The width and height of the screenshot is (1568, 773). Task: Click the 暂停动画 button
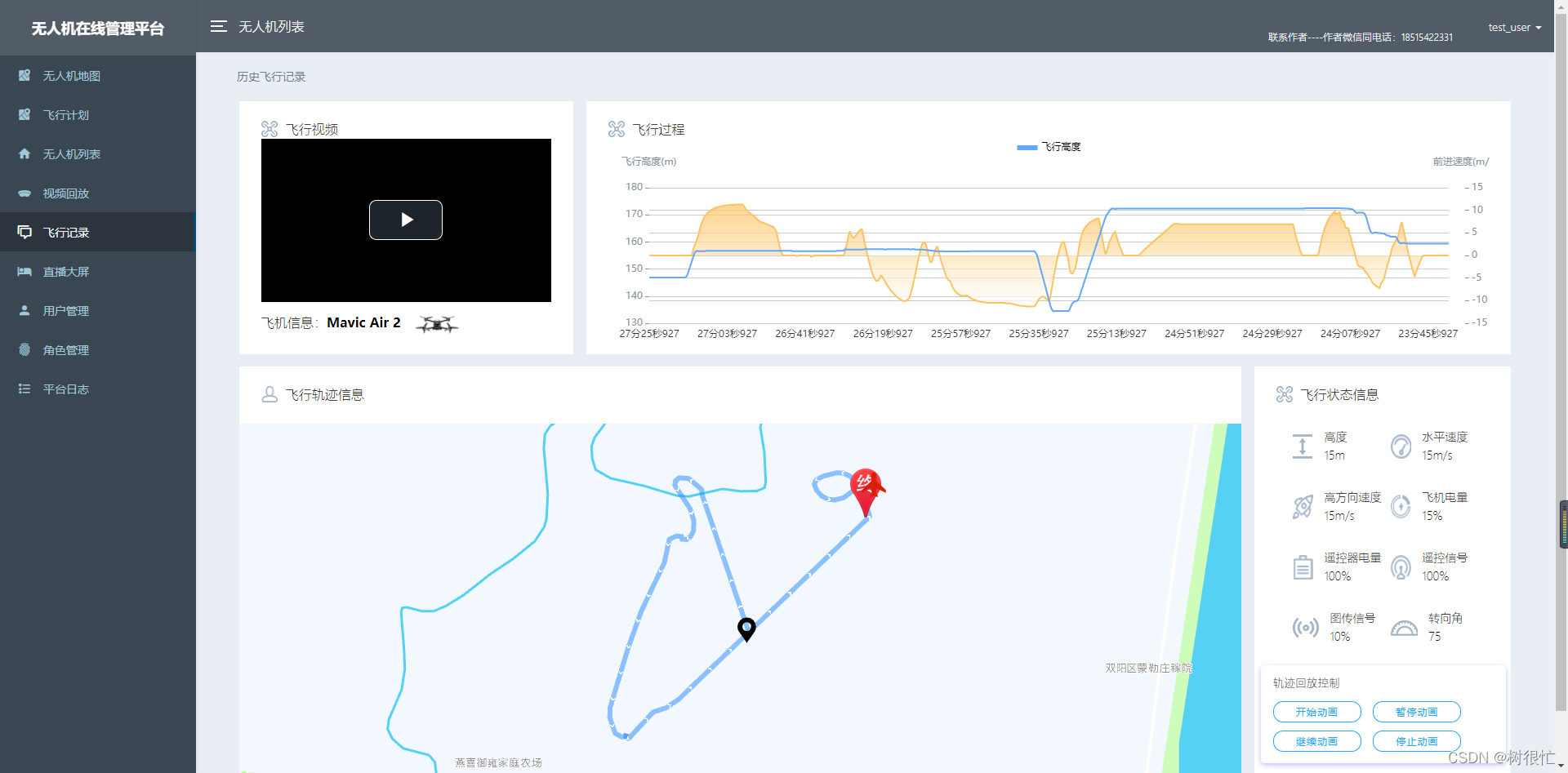(1416, 712)
